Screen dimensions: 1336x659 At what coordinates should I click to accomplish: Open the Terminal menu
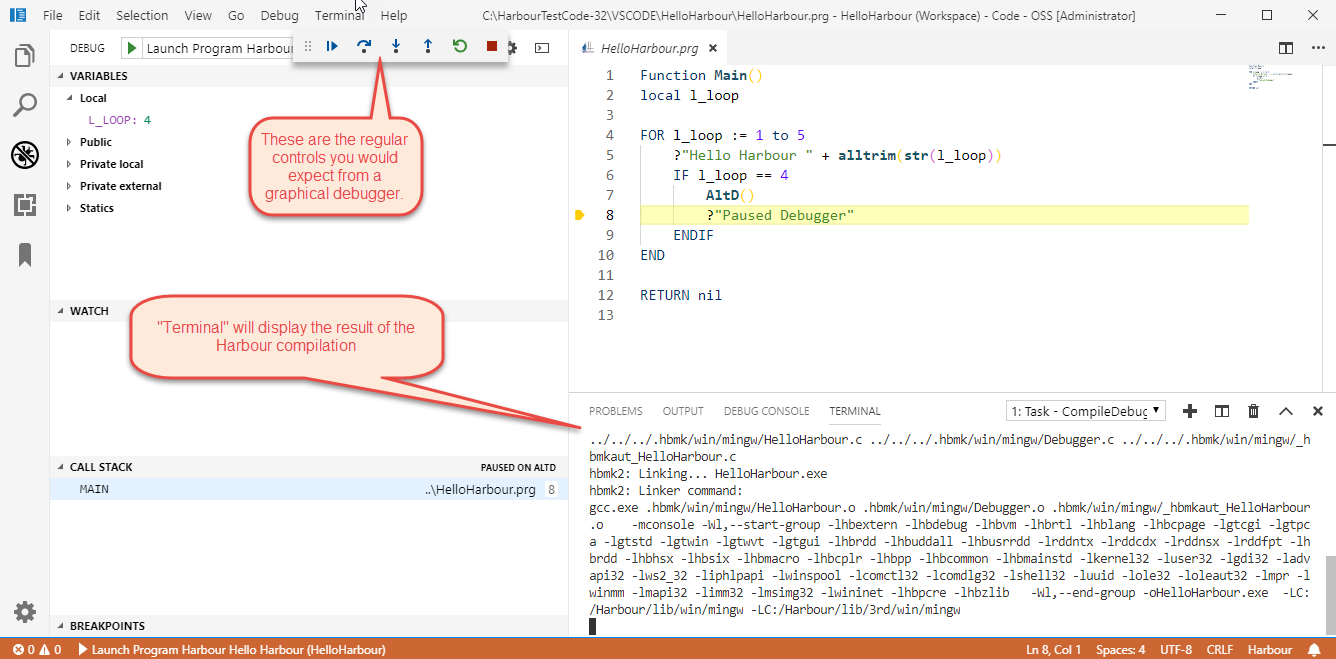(339, 16)
